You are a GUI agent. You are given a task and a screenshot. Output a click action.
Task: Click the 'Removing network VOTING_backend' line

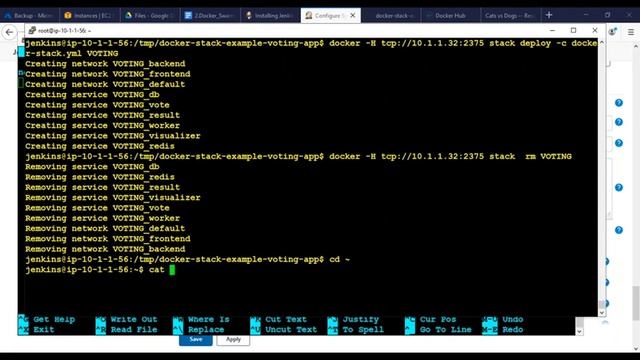tap(105, 249)
